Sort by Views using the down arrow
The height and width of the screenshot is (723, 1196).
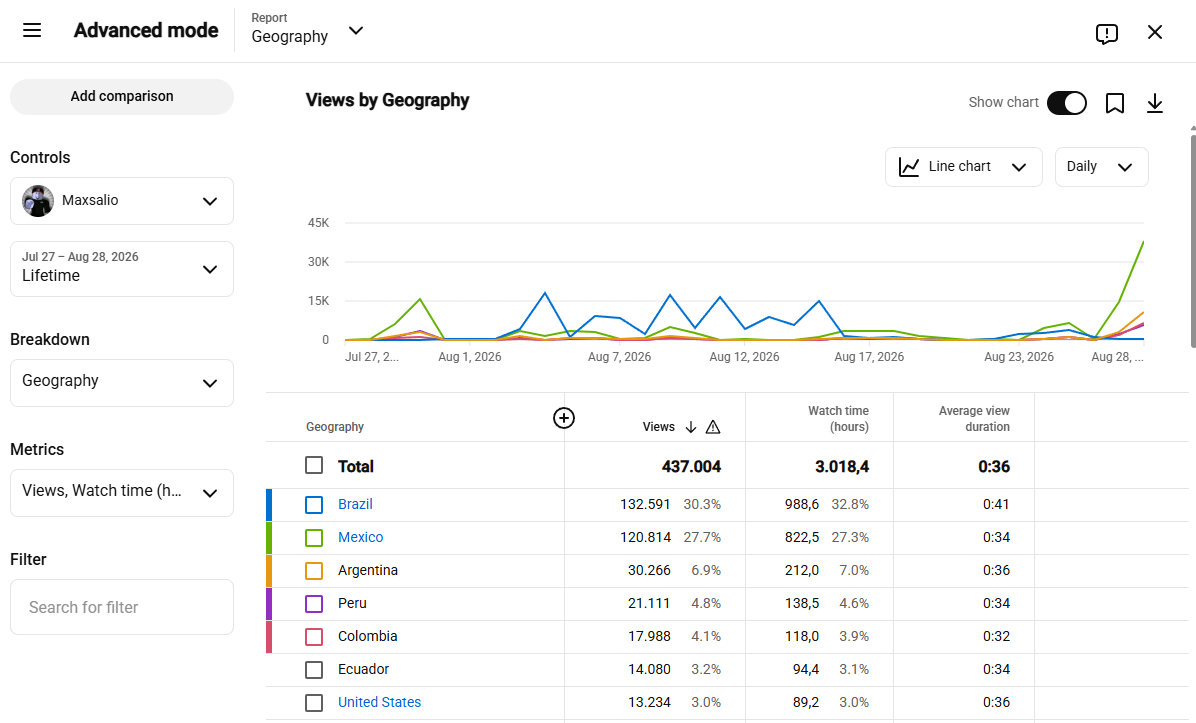pyautogui.click(x=690, y=427)
